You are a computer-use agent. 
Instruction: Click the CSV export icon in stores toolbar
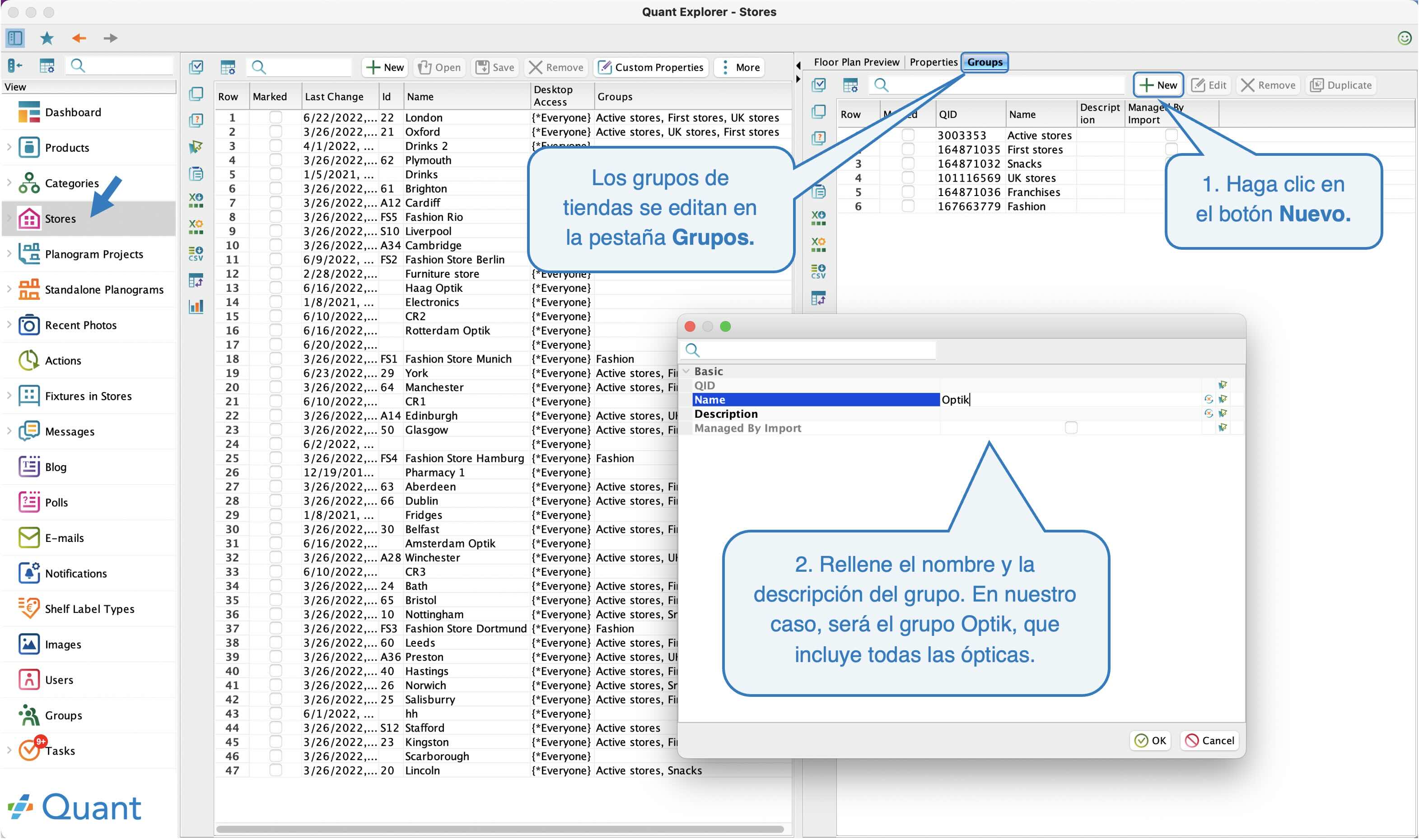coord(196,254)
